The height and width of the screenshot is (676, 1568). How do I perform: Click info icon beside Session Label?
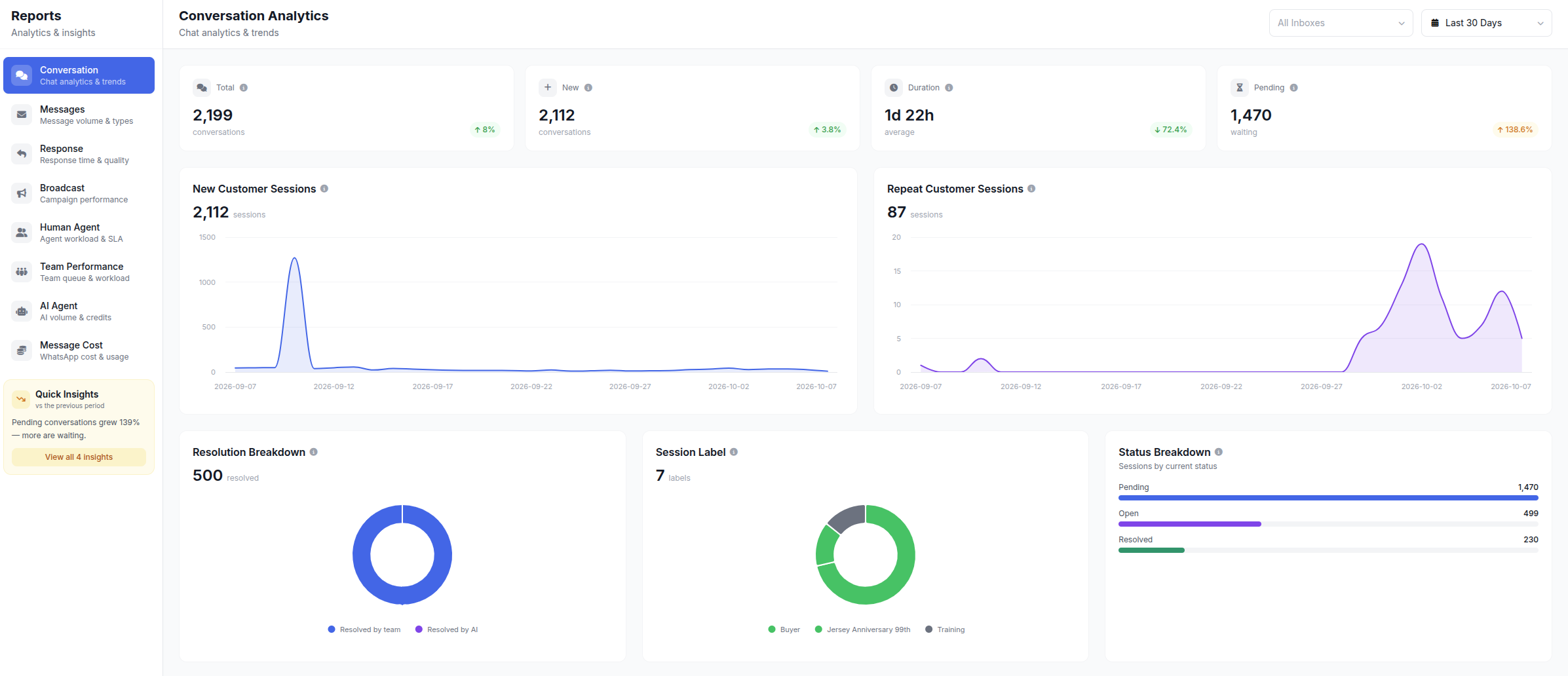click(734, 452)
